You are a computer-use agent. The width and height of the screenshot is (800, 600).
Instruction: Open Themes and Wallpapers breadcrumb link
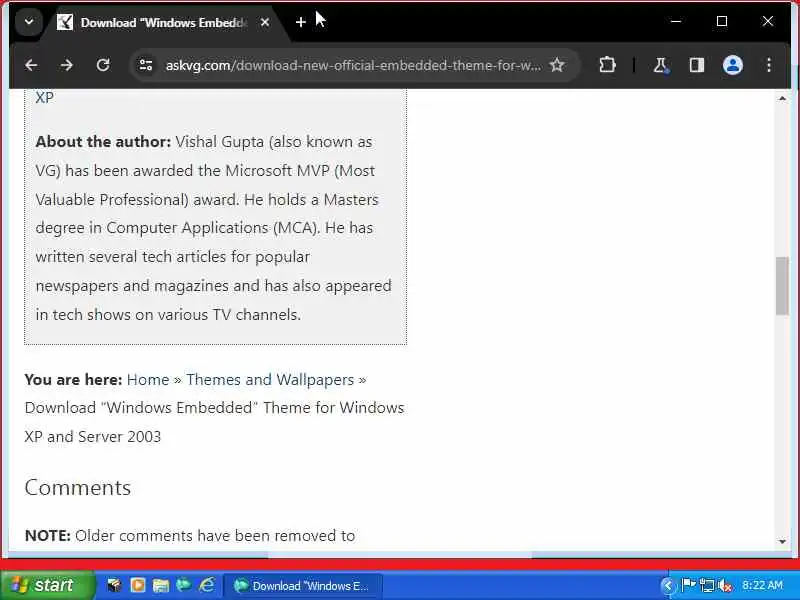(x=270, y=380)
